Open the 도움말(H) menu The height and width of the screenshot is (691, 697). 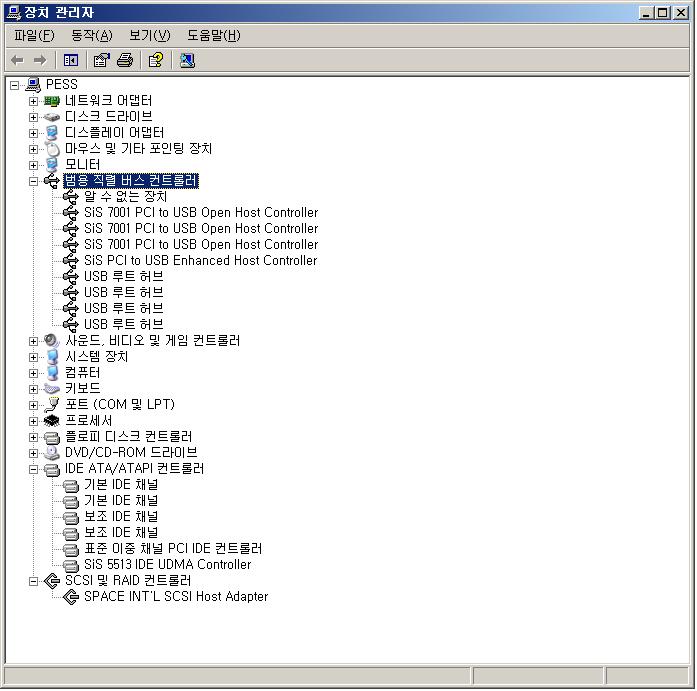coord(213,35)
